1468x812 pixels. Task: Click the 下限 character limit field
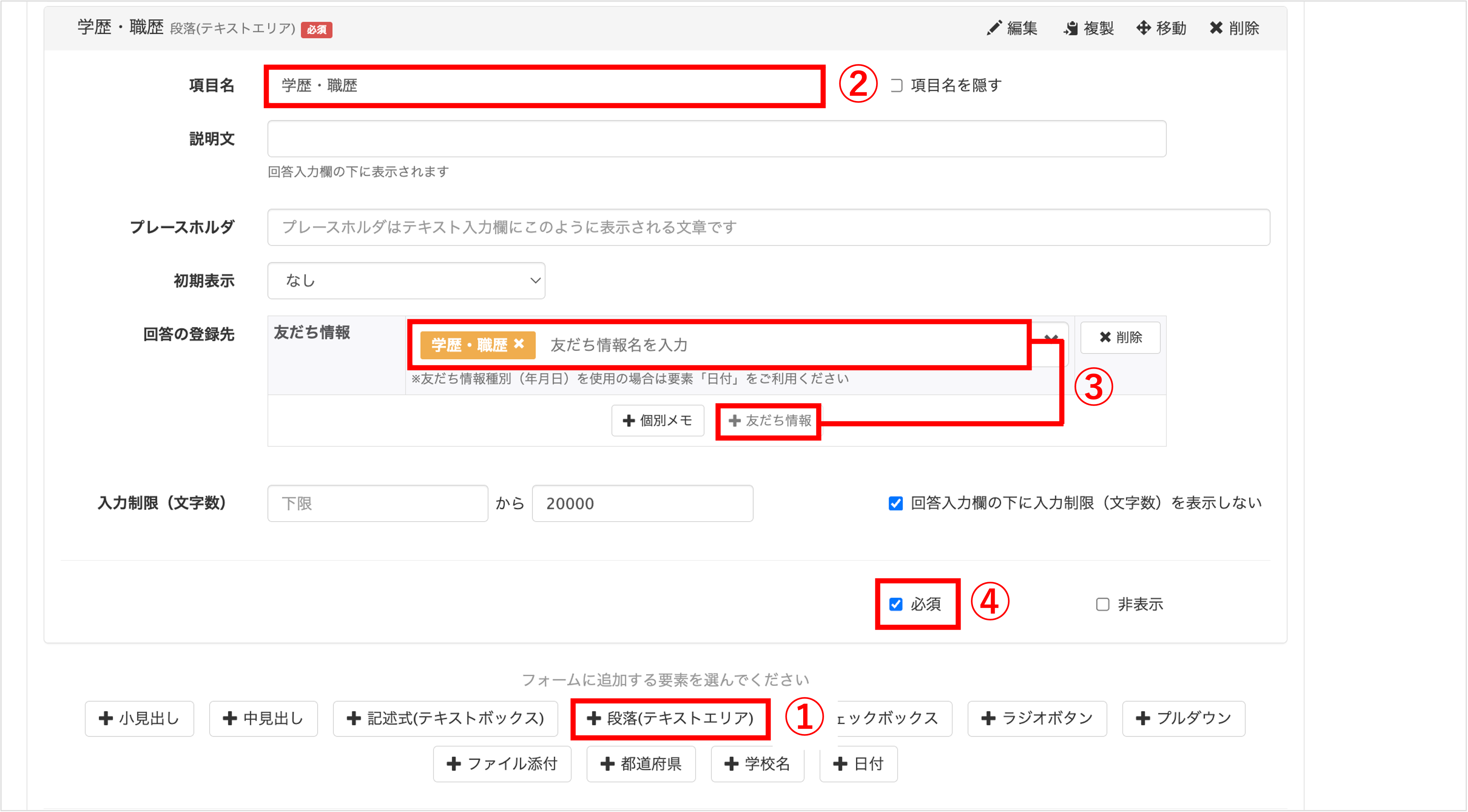pos(378,503)
